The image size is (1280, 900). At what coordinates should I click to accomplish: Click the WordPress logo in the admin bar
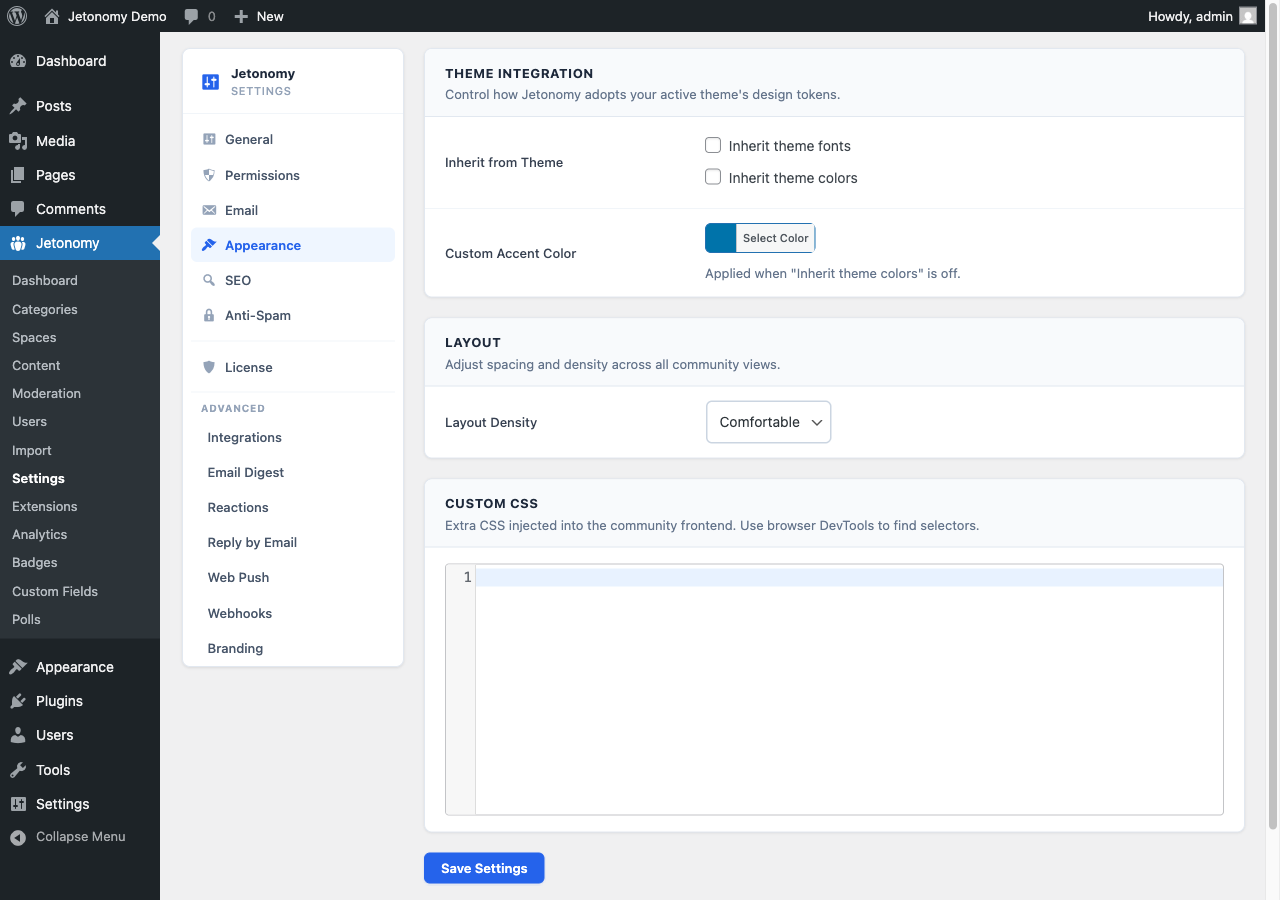[x=16, y=15]
